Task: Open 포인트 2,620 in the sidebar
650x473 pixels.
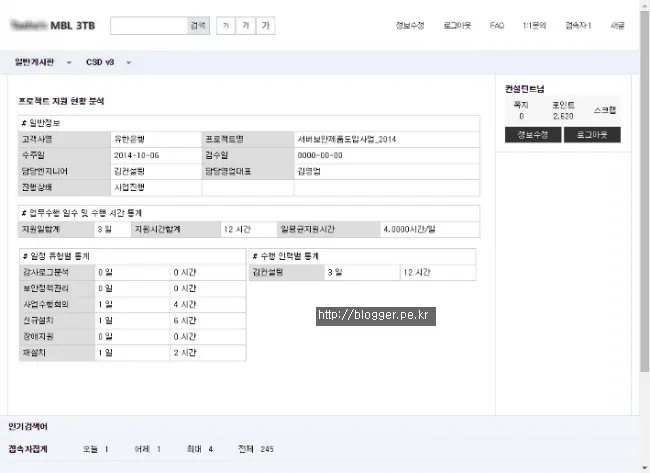Action: (563, 110)
